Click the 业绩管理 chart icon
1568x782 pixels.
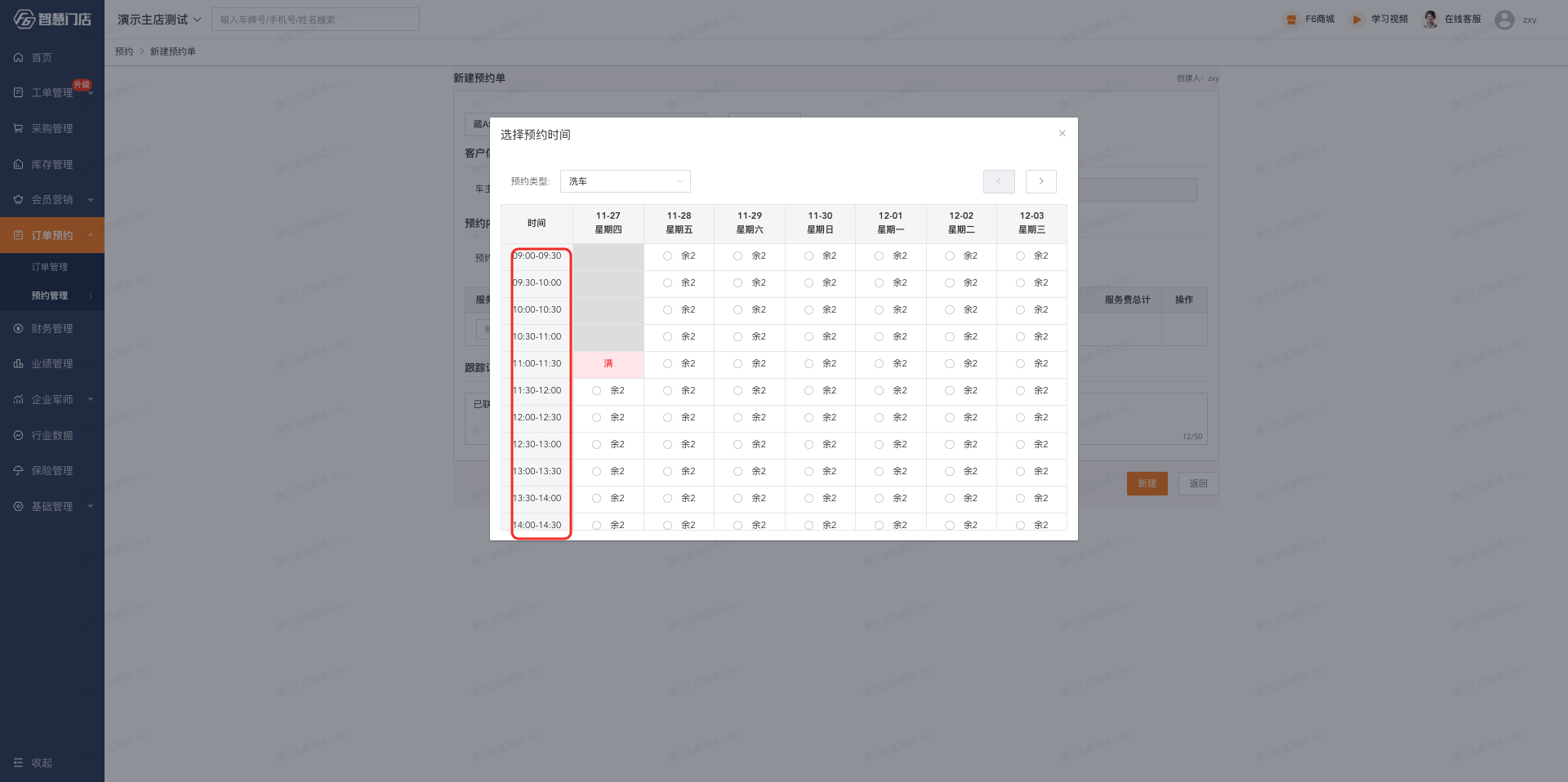[x=18, y=364]
